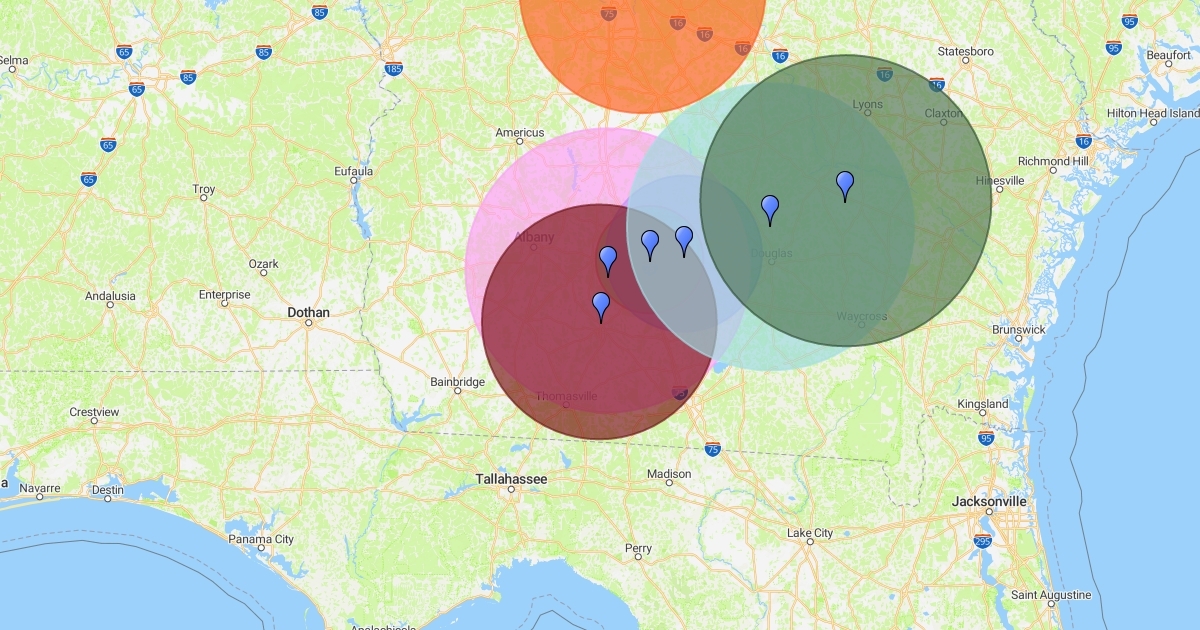The image size is (1200, 630).
Task: Click the Beaufort town label
Action: [x=1168, y=55]
